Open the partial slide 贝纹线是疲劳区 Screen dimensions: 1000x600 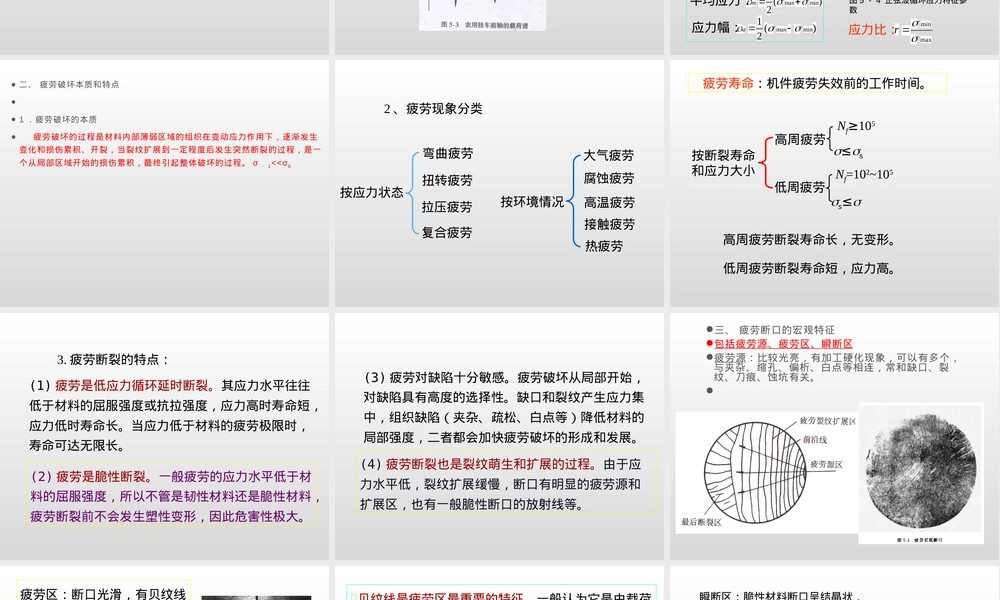coord(499,583)
